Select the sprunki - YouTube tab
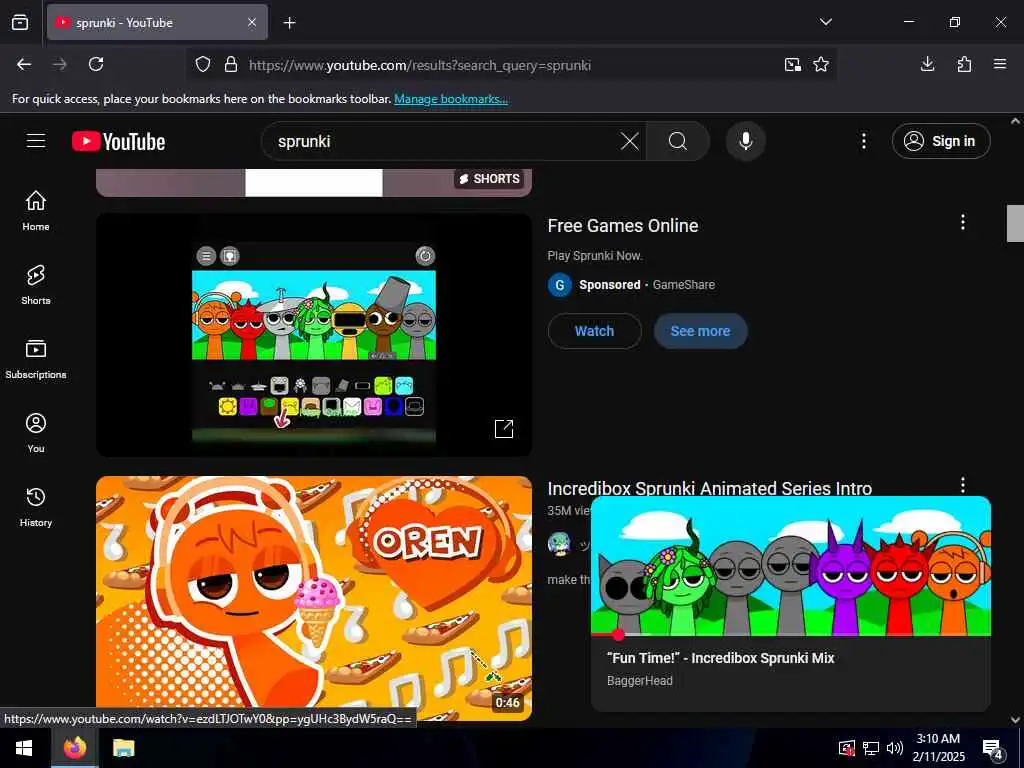This screenshot has height=768, width=1024. coord(157,22)
